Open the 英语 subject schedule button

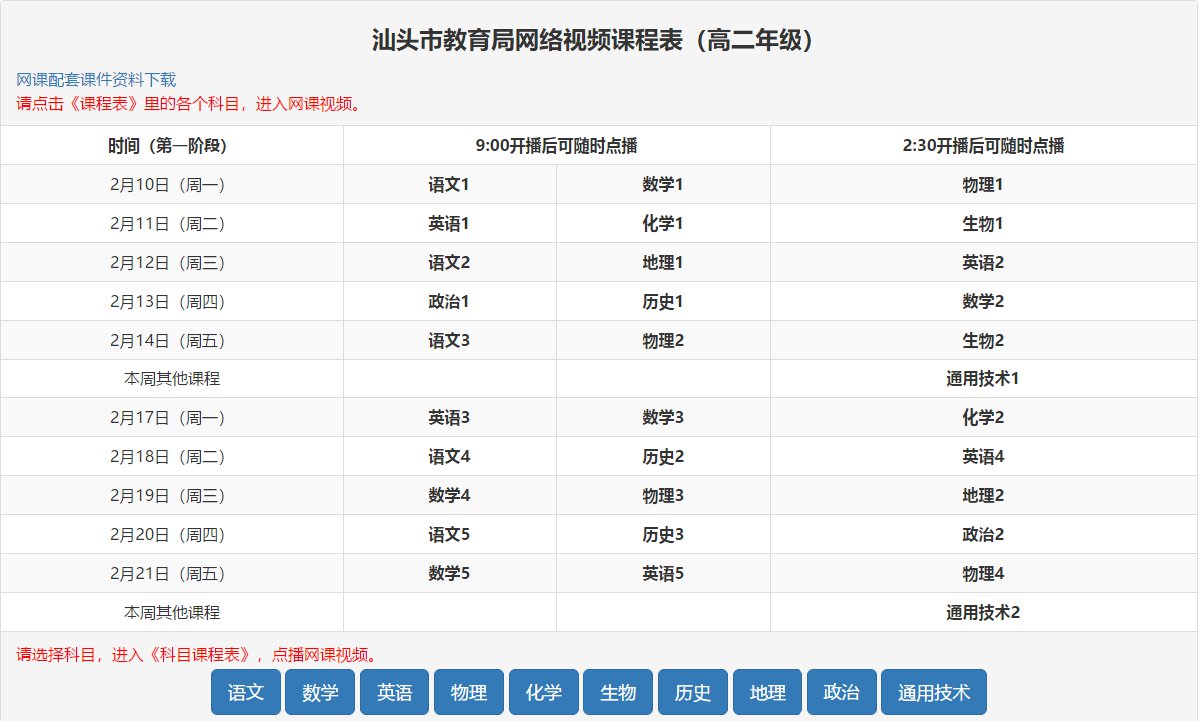(x=394, y=692)
